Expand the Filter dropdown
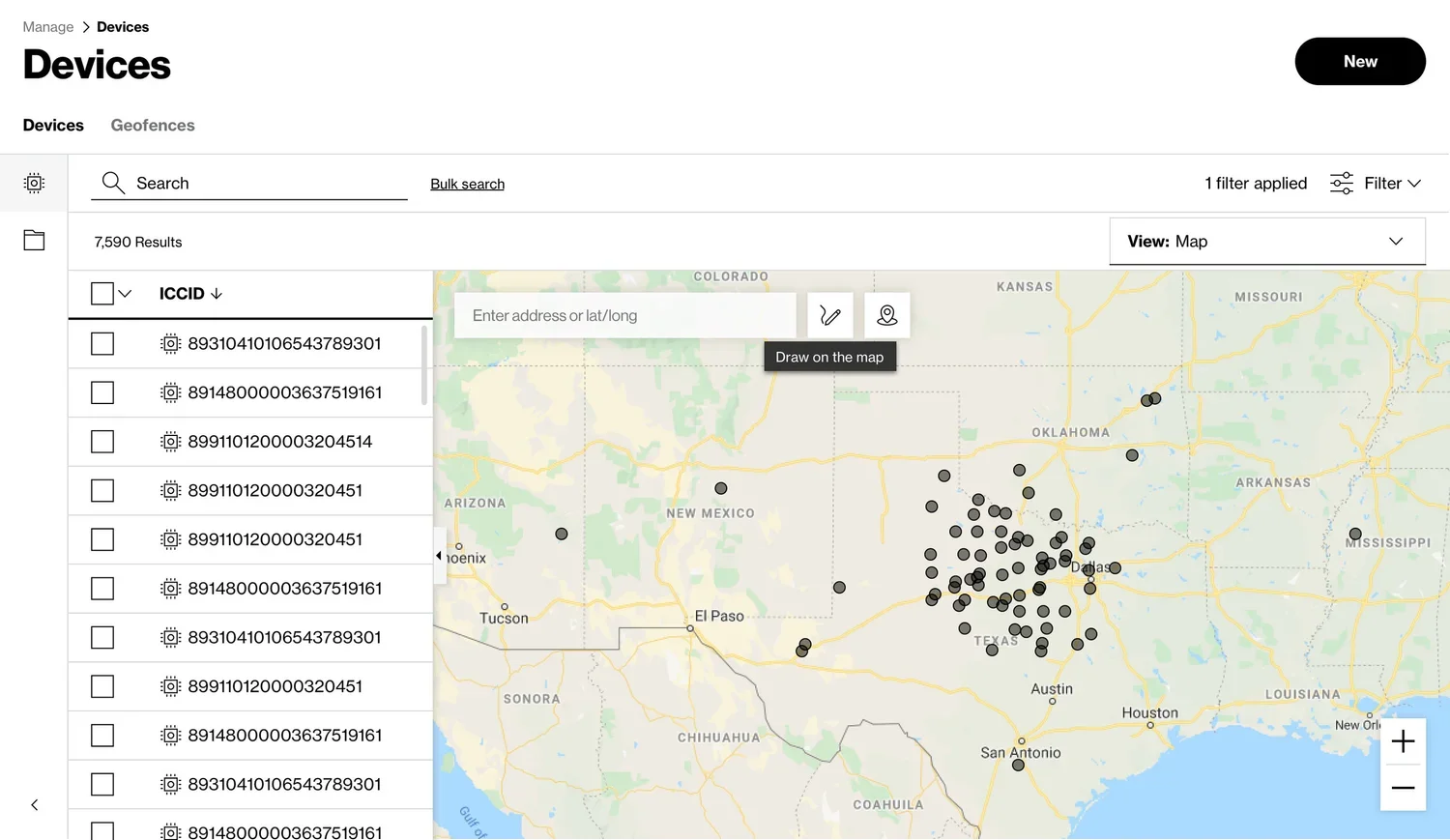The height and width of the screenshot is (840, 1450). point(1384,183)
